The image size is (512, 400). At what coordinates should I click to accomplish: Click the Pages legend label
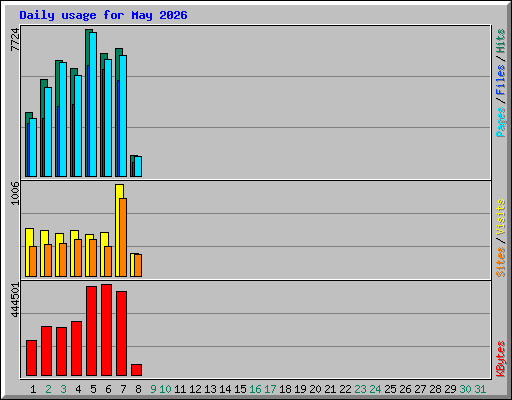(500, 122)
